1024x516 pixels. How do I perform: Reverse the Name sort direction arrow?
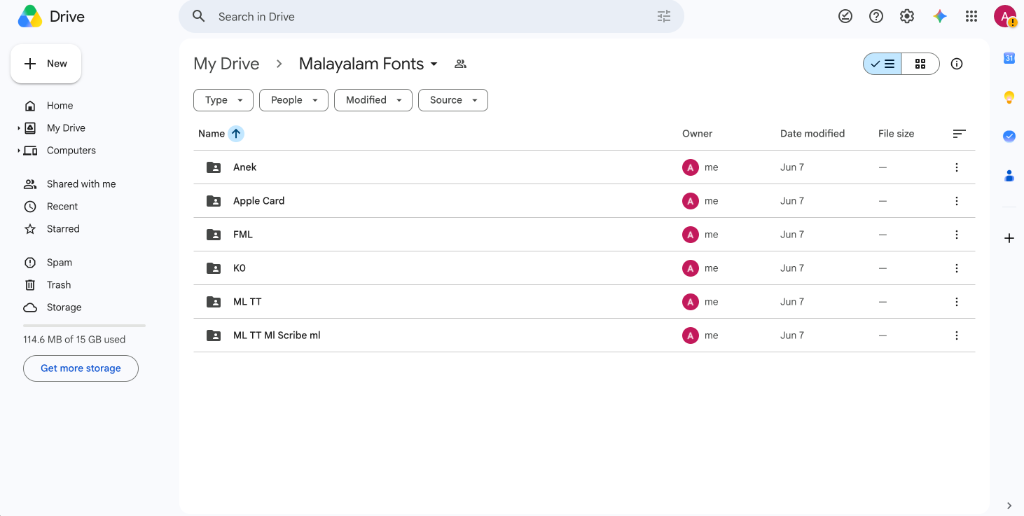pyautogui.click(x=236, y=134)
